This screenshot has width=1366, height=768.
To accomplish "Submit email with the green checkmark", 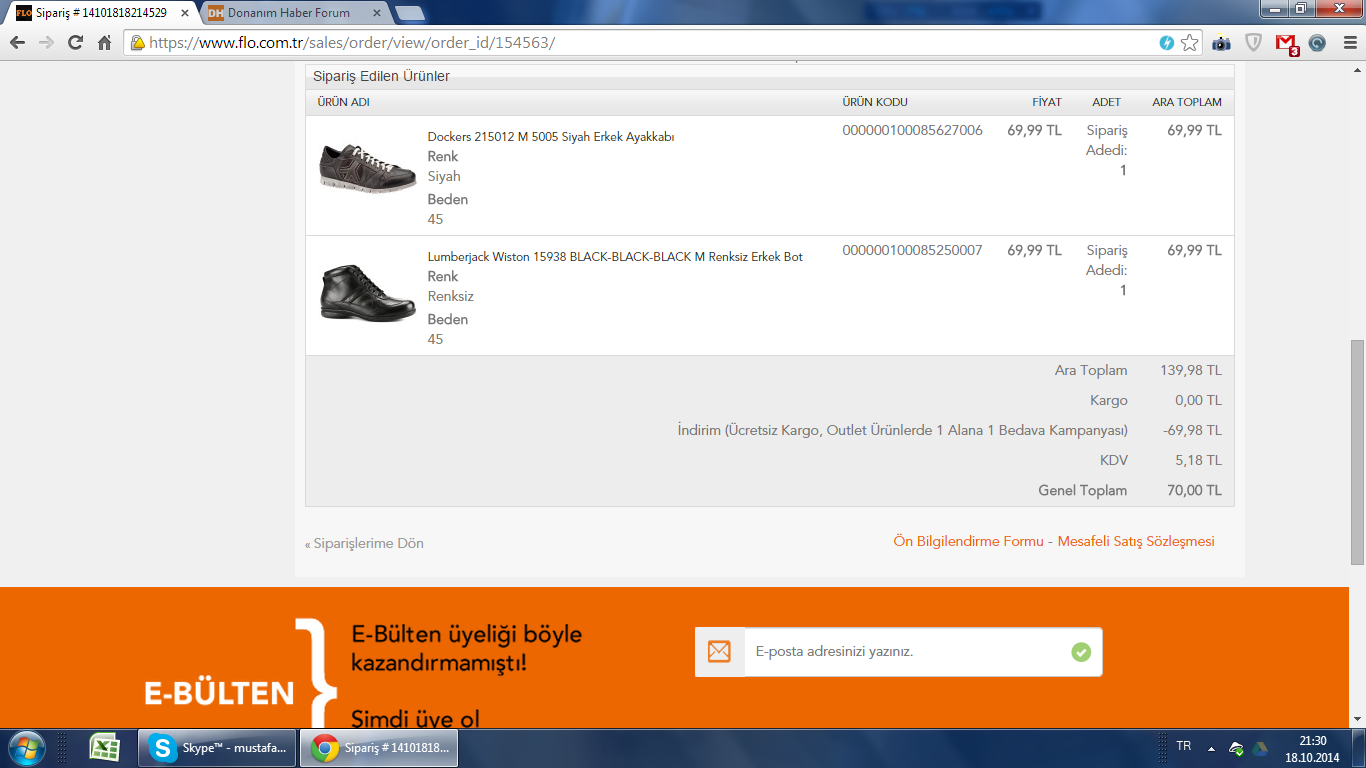I will pyautogui.click(x=1081, y=652).
